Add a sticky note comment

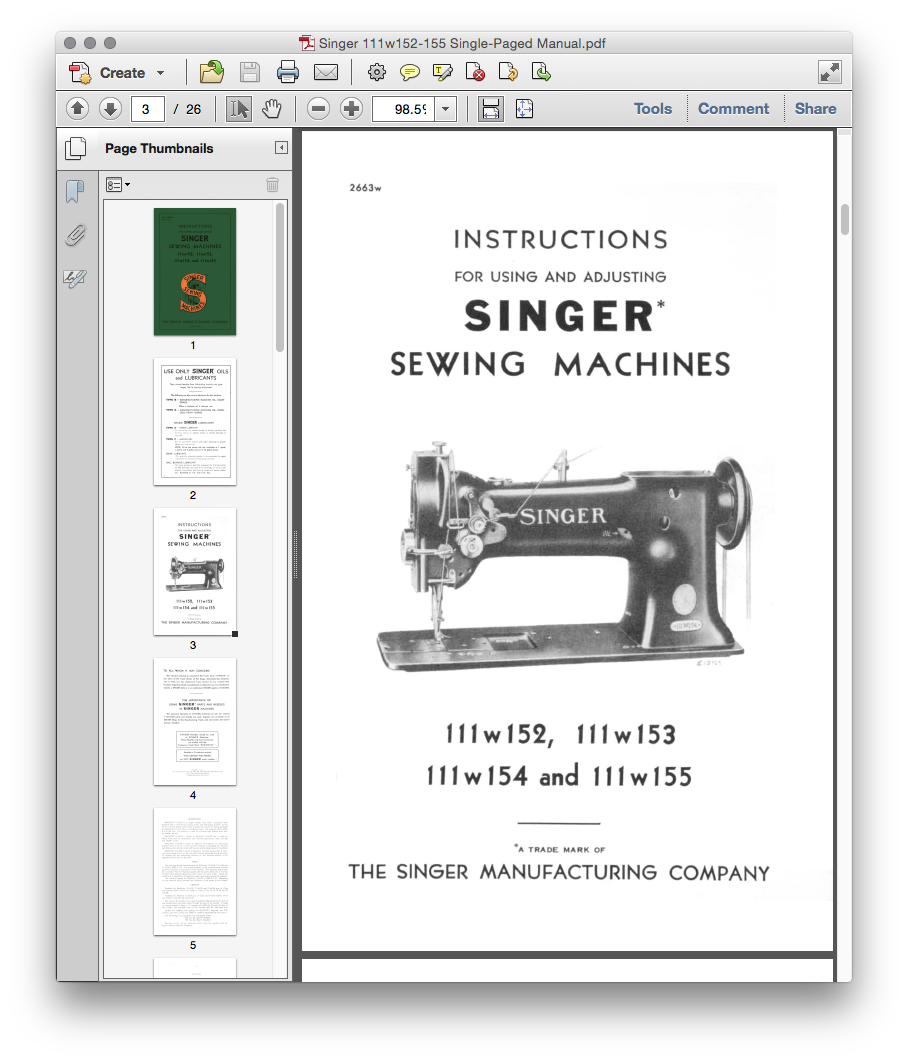[x=409, y=71]
